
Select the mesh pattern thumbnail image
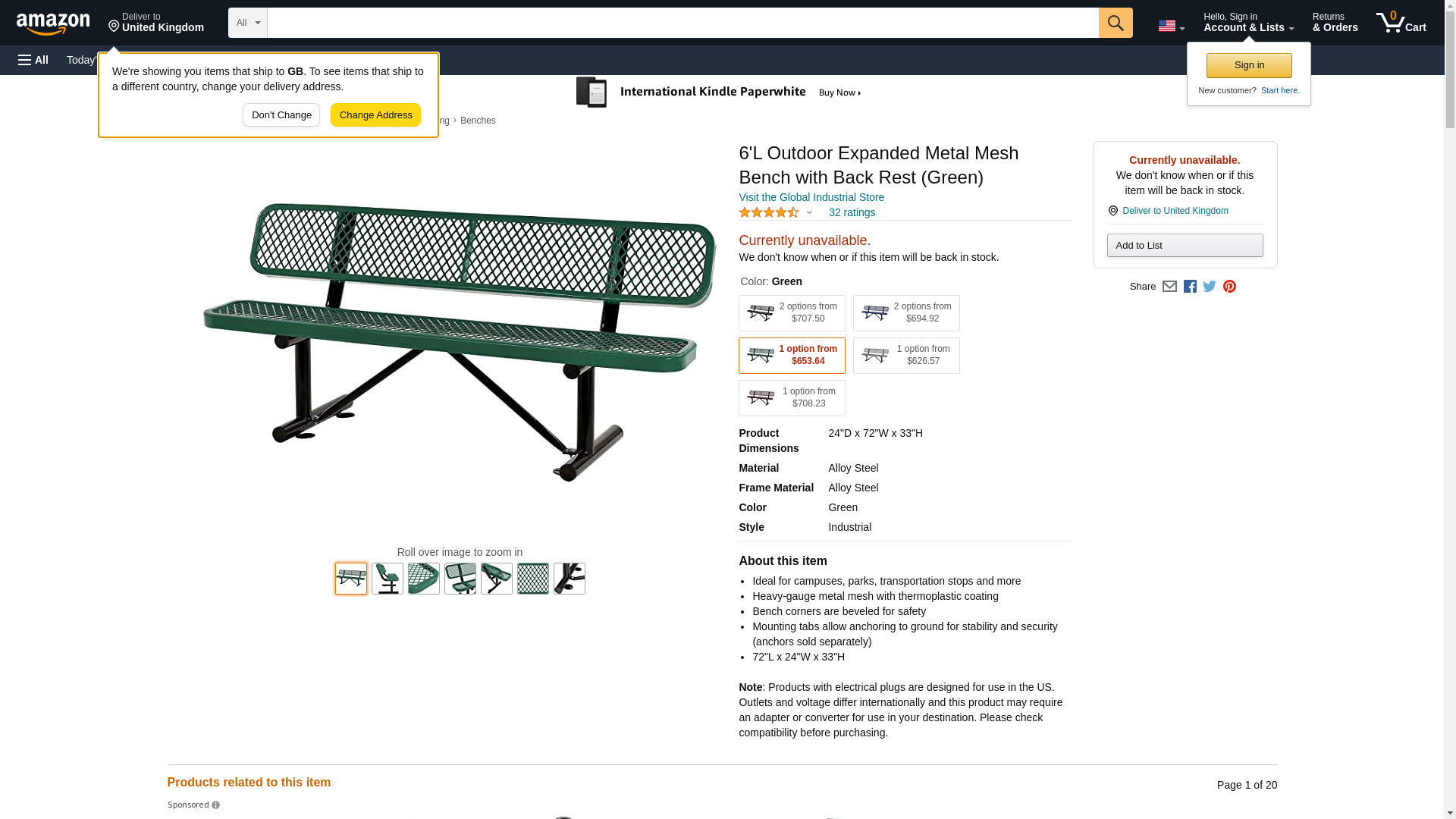(x=533, y=579)
